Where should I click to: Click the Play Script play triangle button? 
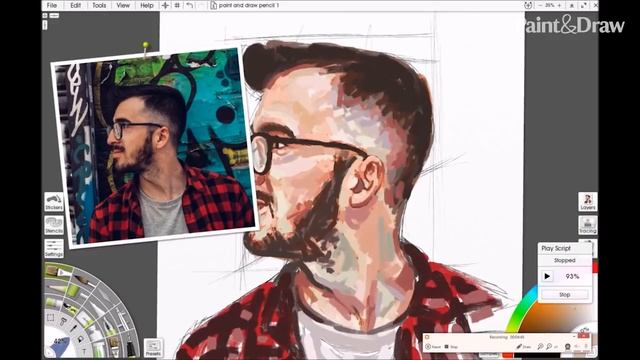click(x=547, y=276)
